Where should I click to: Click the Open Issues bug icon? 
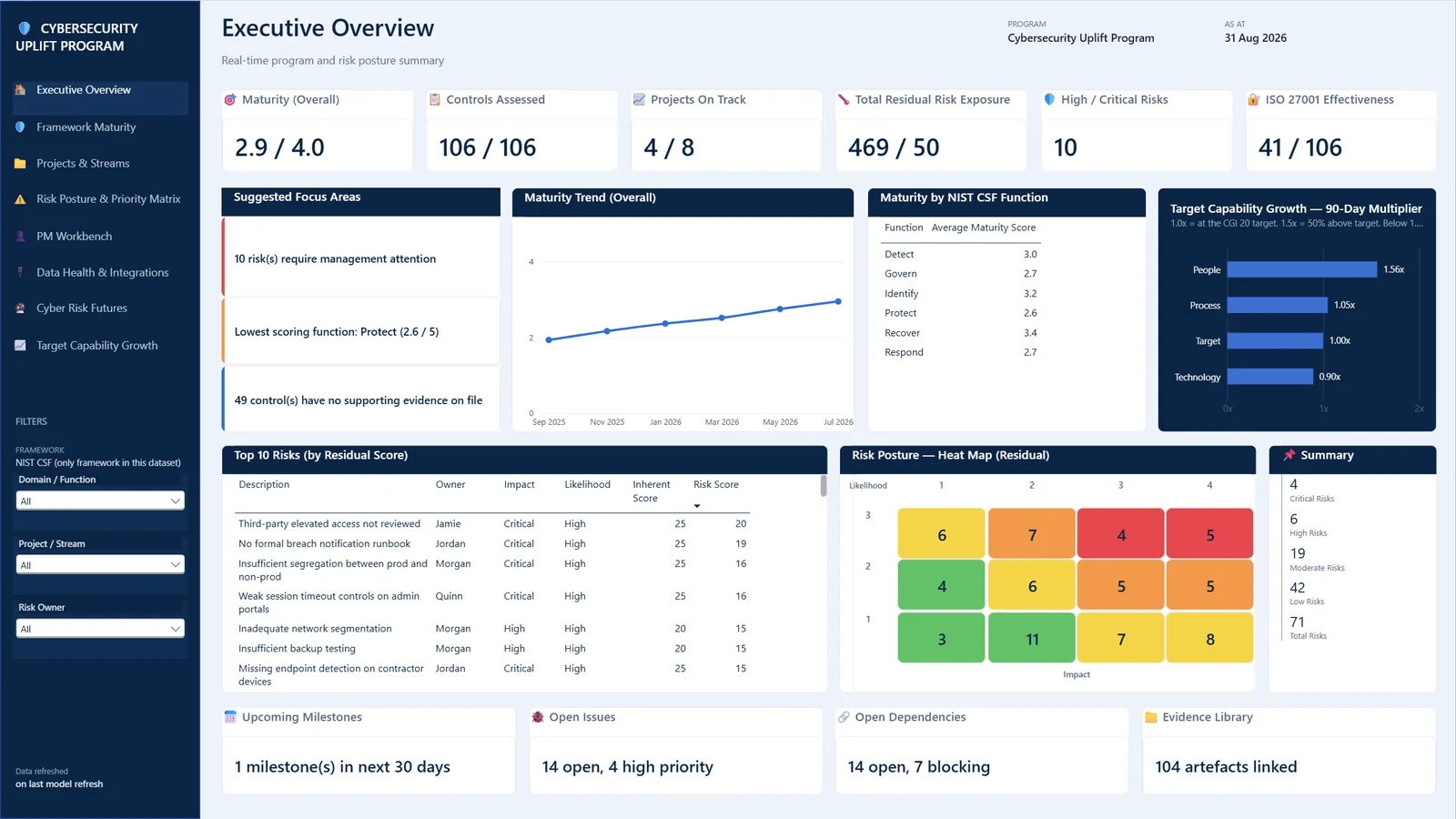click(x=538, y=717)
